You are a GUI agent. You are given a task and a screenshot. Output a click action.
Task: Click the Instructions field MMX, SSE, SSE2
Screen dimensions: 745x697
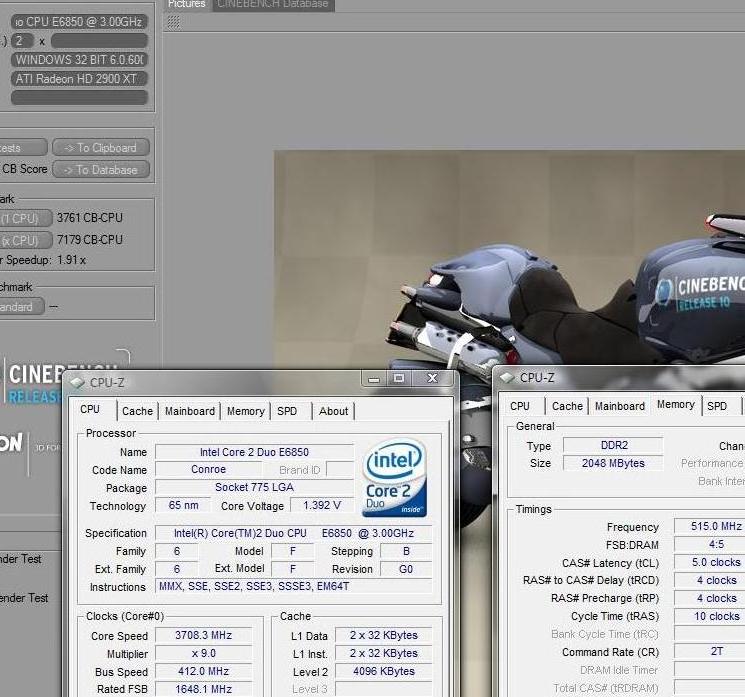[x=294, y=586]
